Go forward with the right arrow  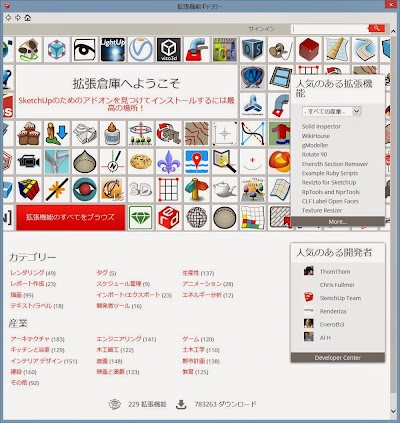point(18,18)
